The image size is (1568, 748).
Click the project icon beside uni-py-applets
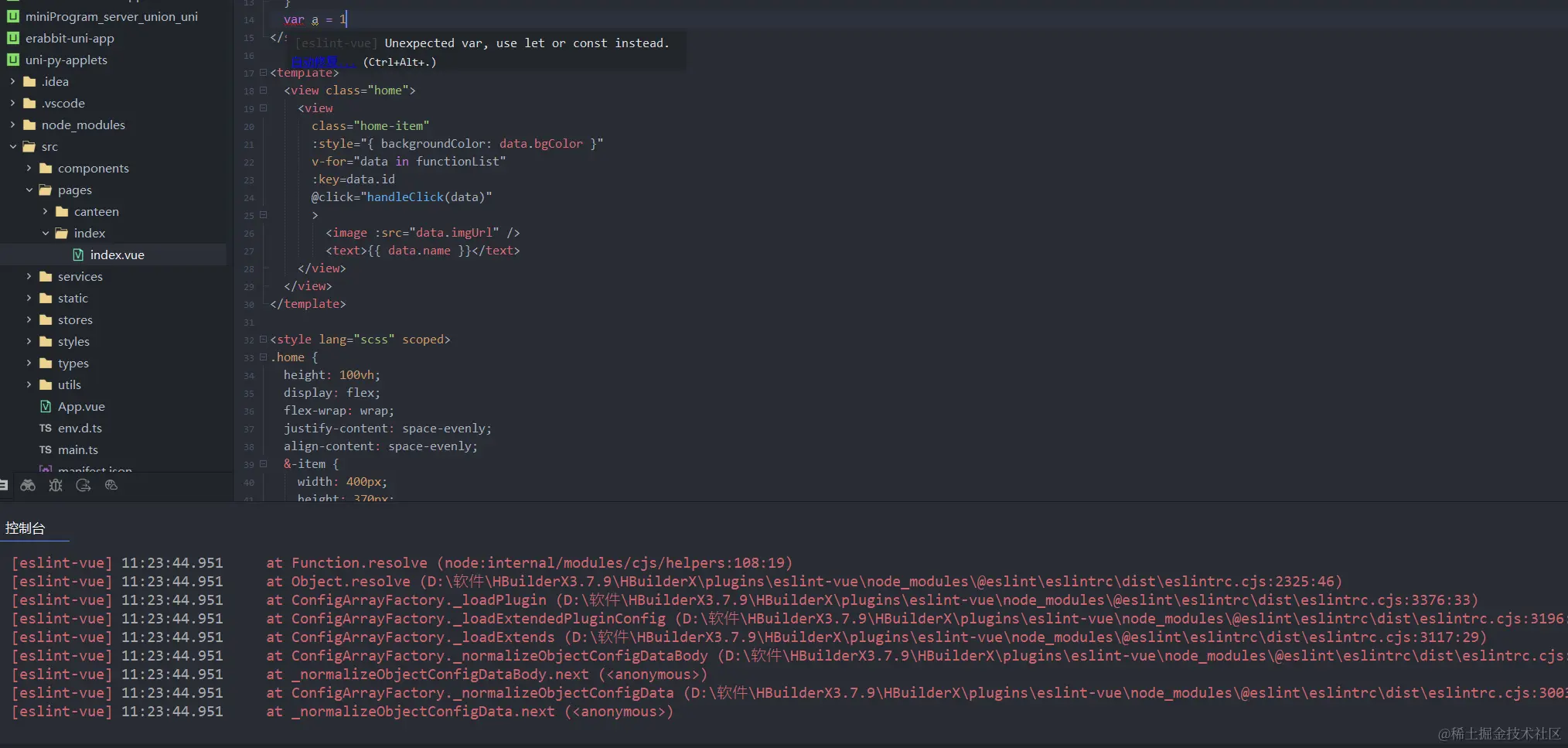coord(13,60)
